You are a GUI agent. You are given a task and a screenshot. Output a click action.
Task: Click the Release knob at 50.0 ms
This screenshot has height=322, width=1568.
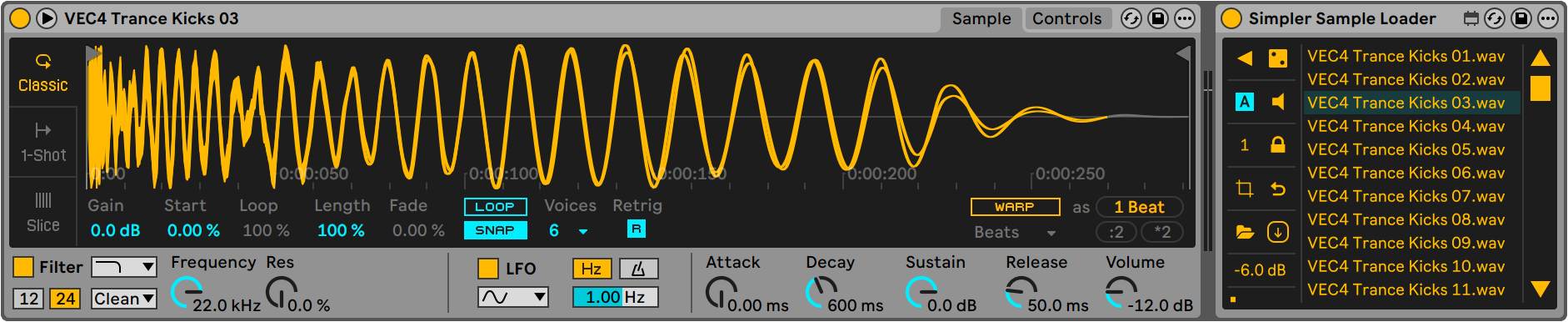coord(1021,293)
